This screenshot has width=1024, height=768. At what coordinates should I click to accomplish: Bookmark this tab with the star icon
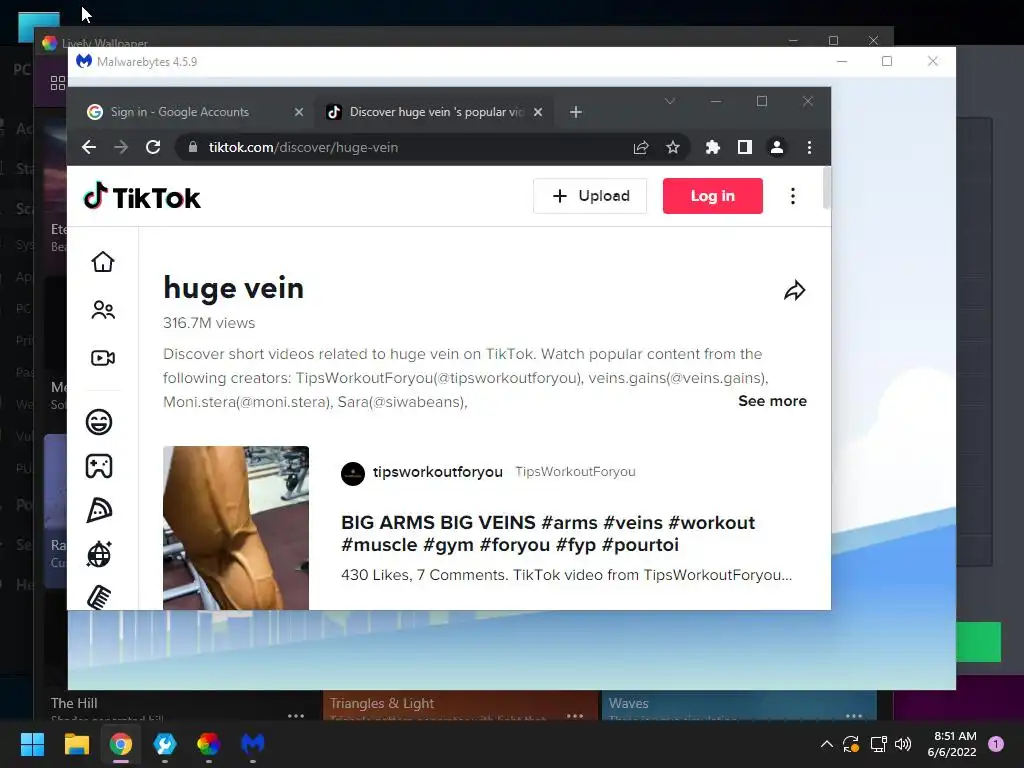[673, 148]
